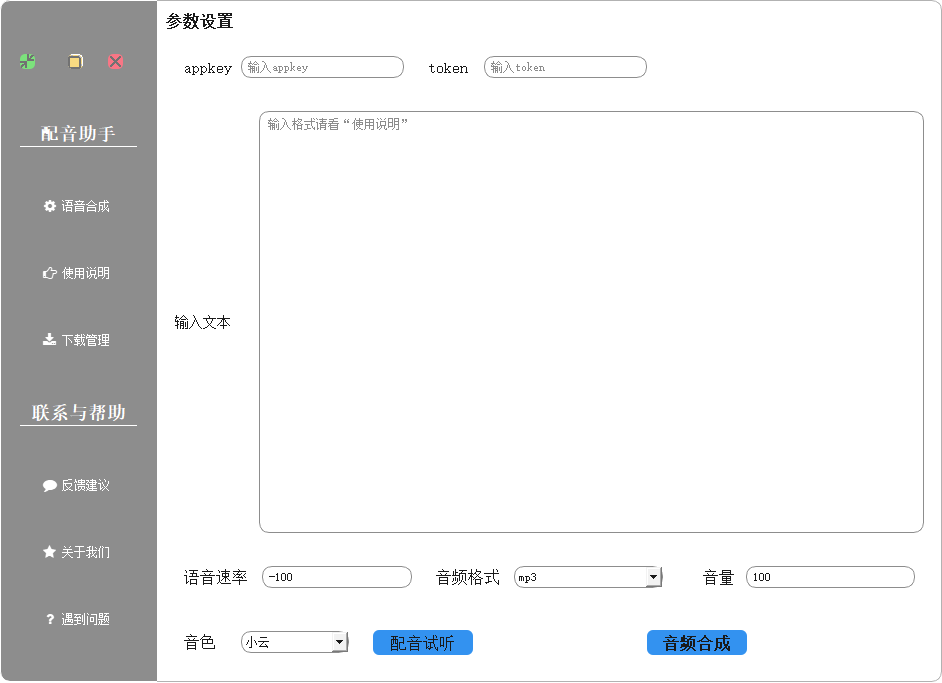
Task: Go to 下载管理 section
Action: pos(76,340)
